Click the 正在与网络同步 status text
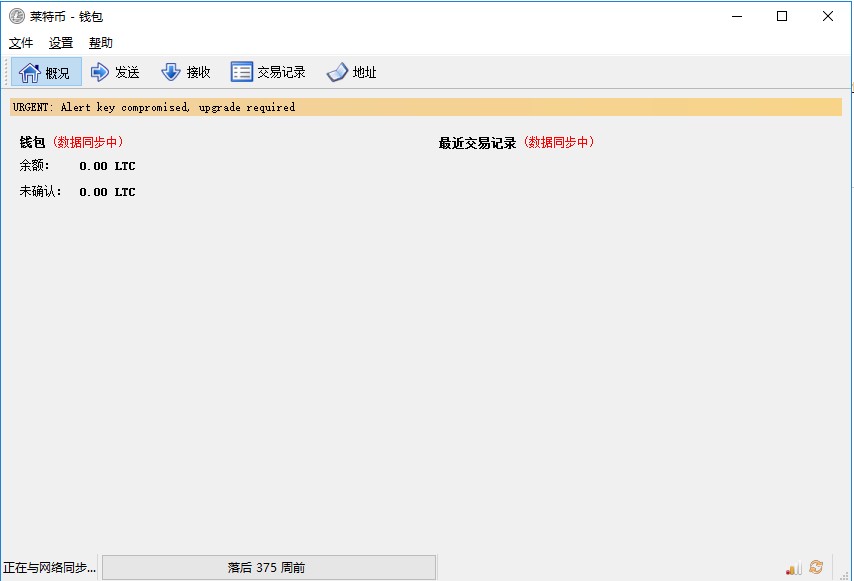Viewport: 854px width, 581px height. 49,567
